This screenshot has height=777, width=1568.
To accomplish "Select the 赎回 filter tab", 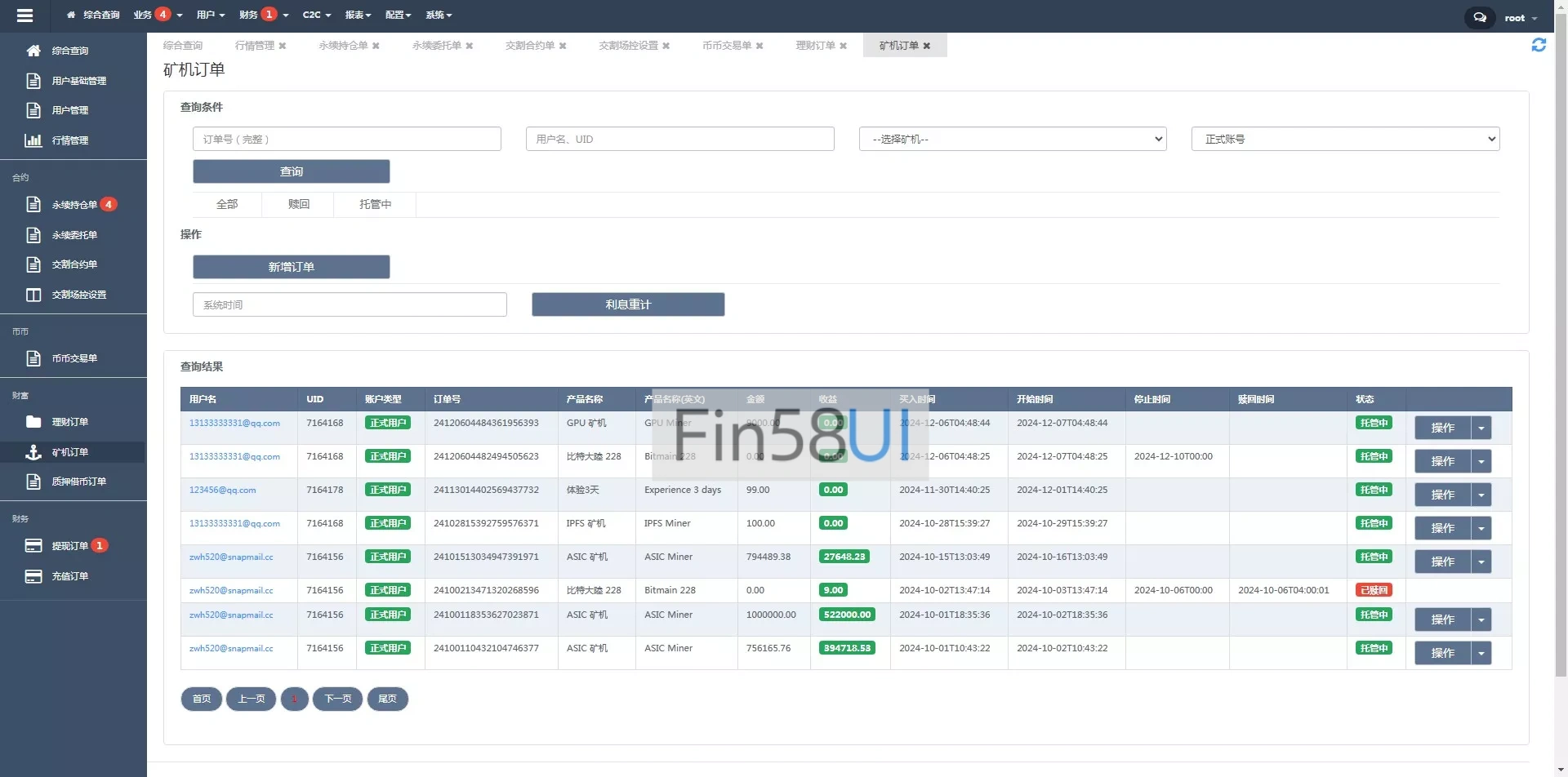I will pyautogui.click(x=298, y=204).
